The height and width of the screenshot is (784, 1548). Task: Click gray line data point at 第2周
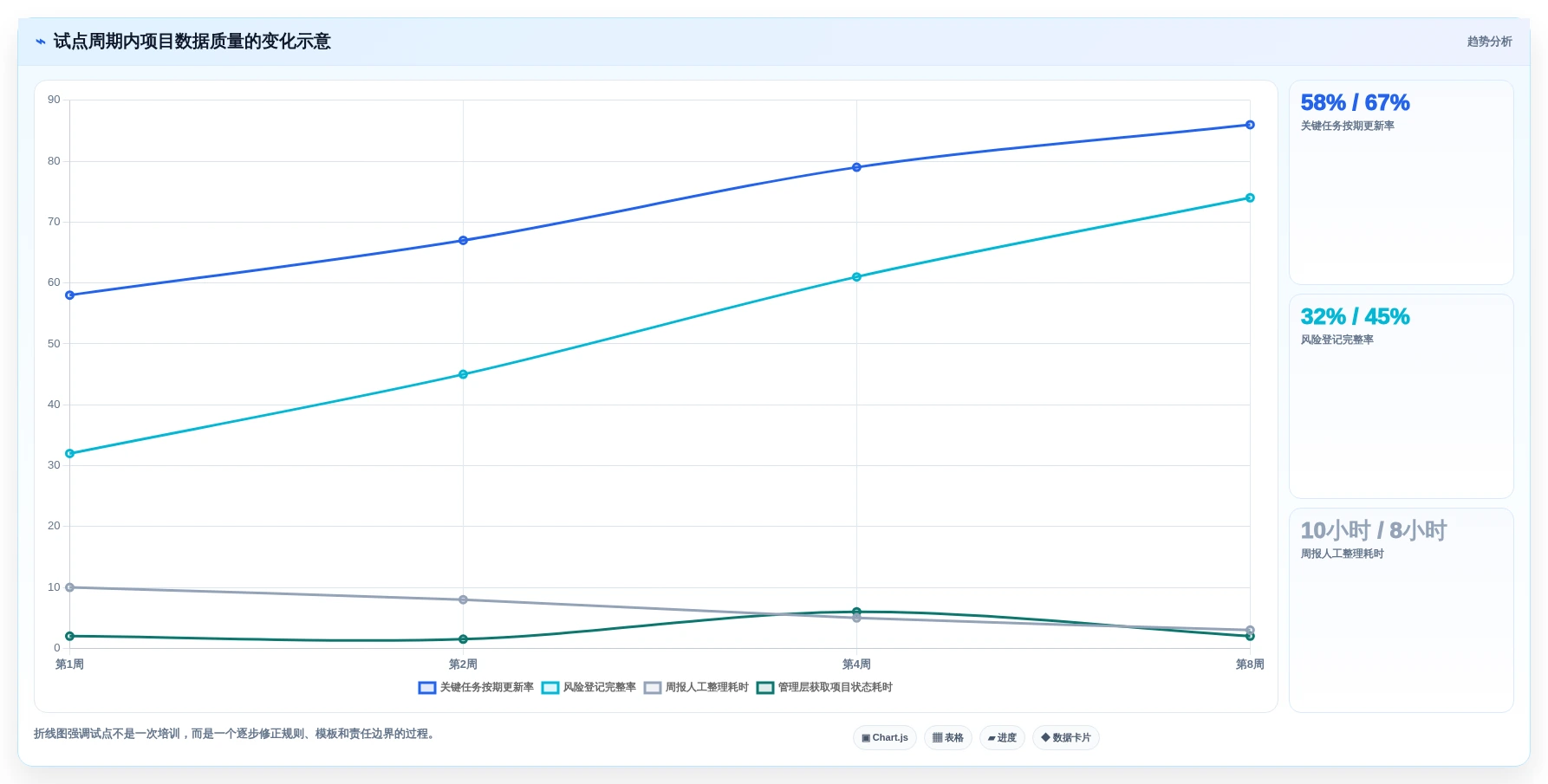463,599
